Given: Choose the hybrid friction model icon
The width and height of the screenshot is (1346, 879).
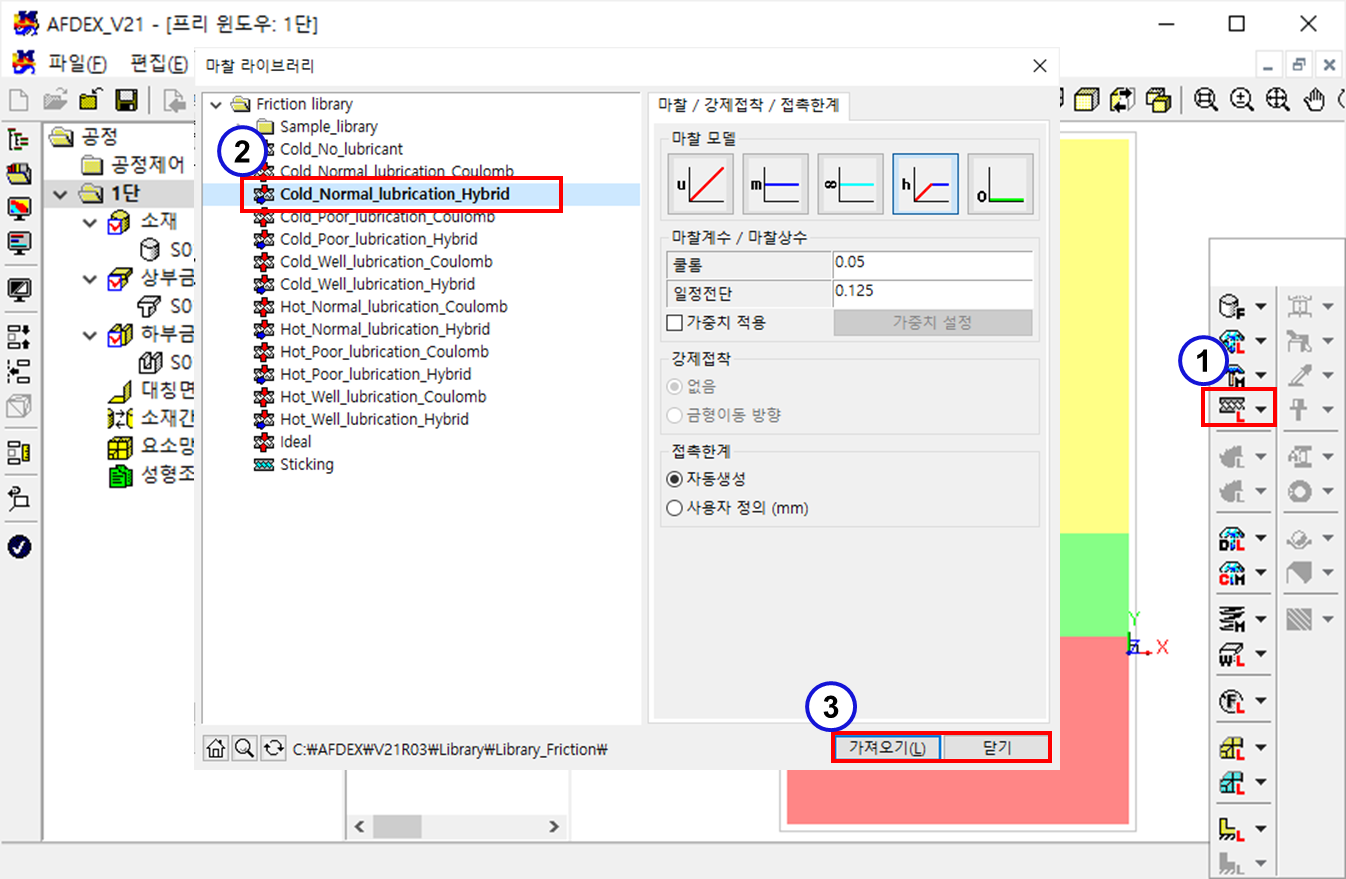Looking at the screenshot, I should pos(925,185).
